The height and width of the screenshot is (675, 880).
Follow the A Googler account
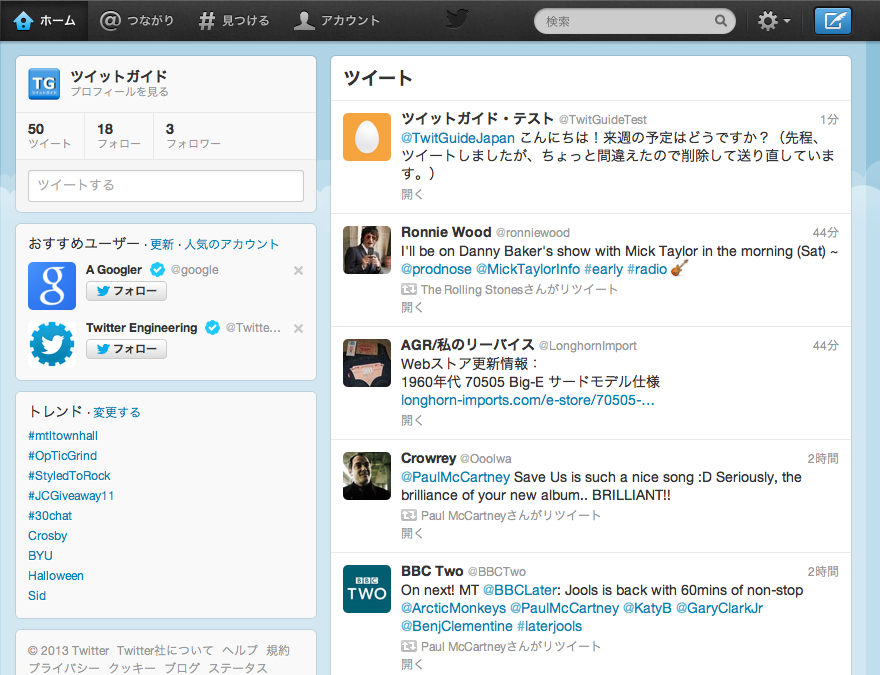(x=126, y=291)
